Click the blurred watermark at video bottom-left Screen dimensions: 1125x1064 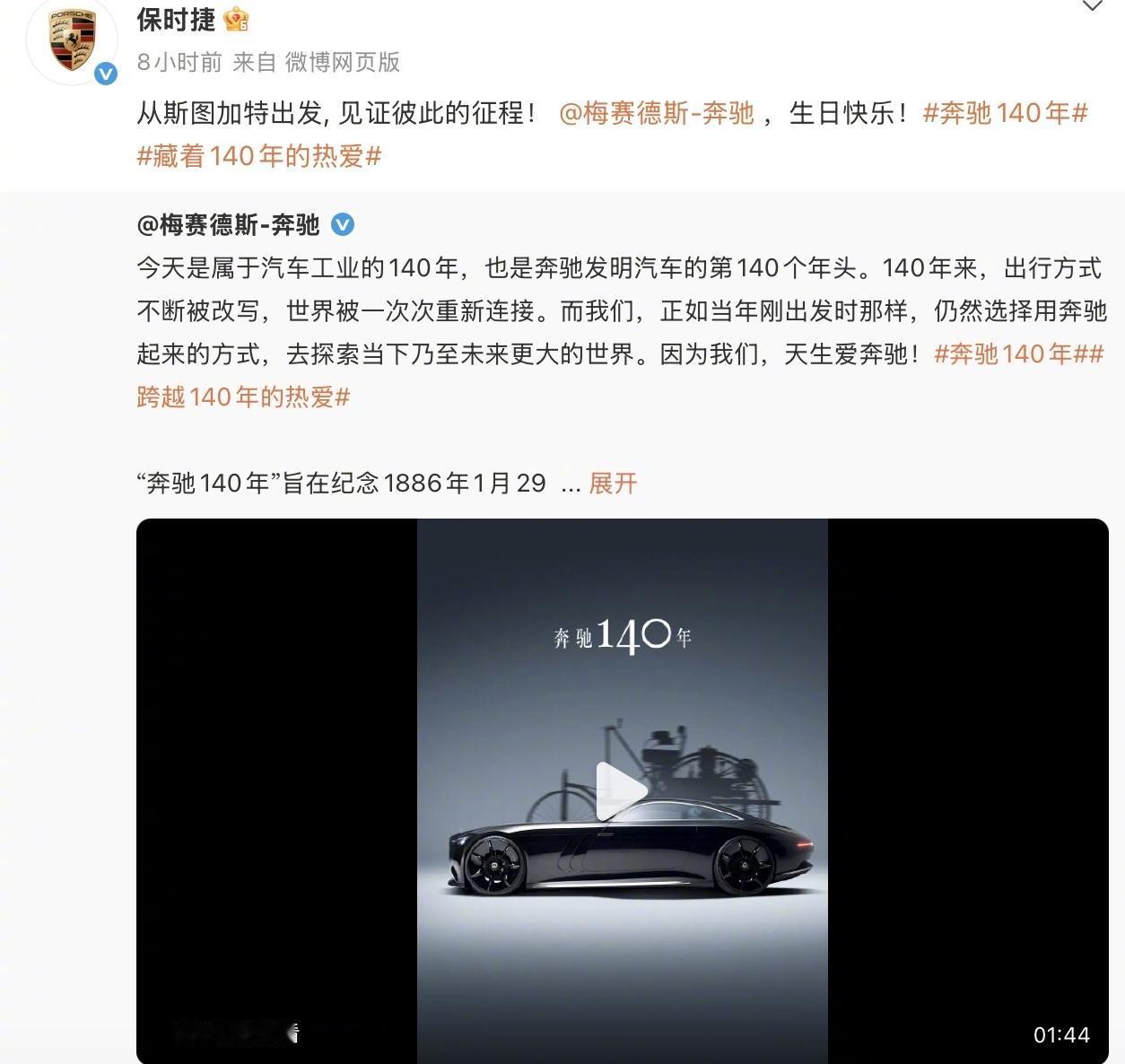(235, 1033)
